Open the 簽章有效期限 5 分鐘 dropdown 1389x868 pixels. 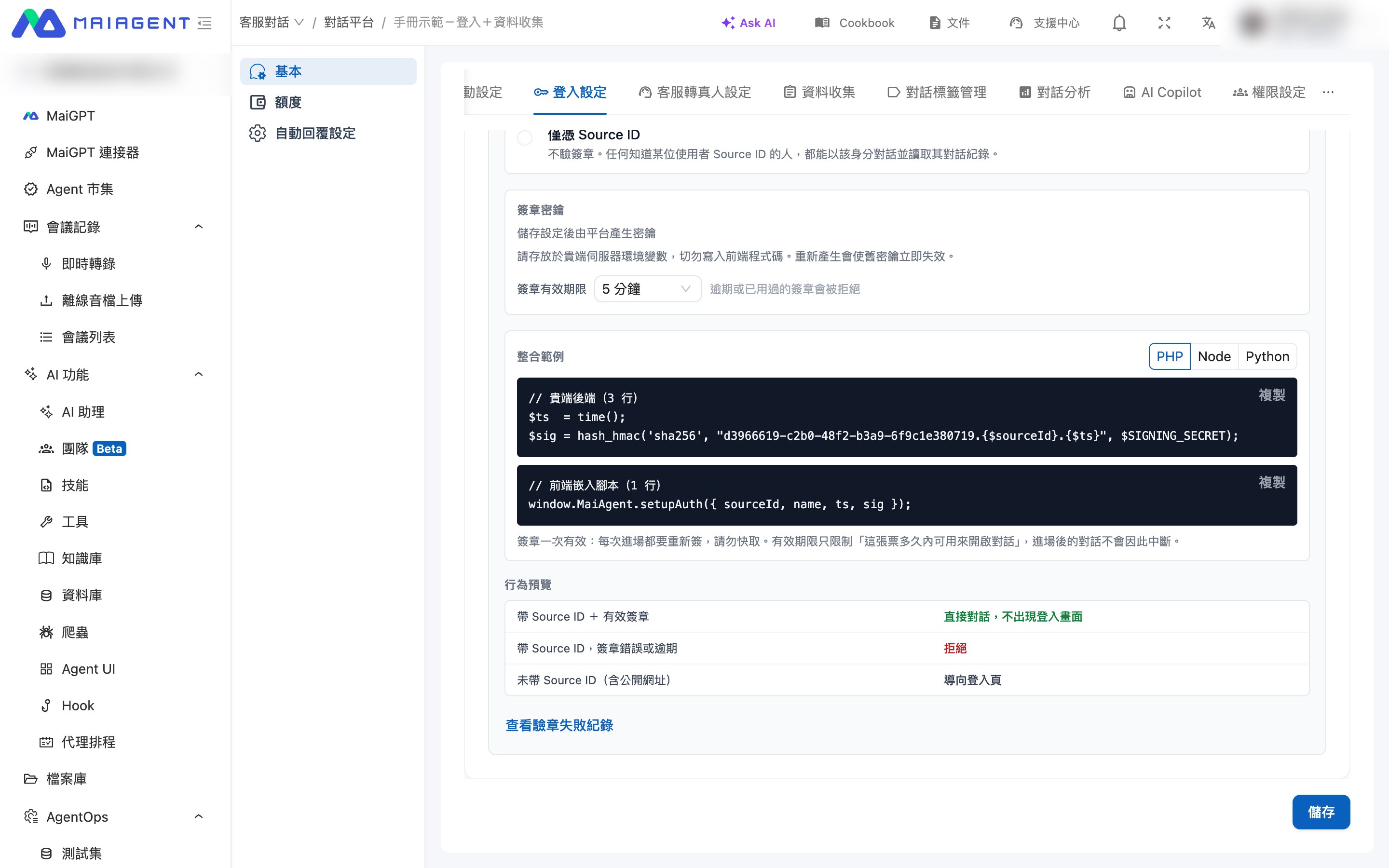647,289
